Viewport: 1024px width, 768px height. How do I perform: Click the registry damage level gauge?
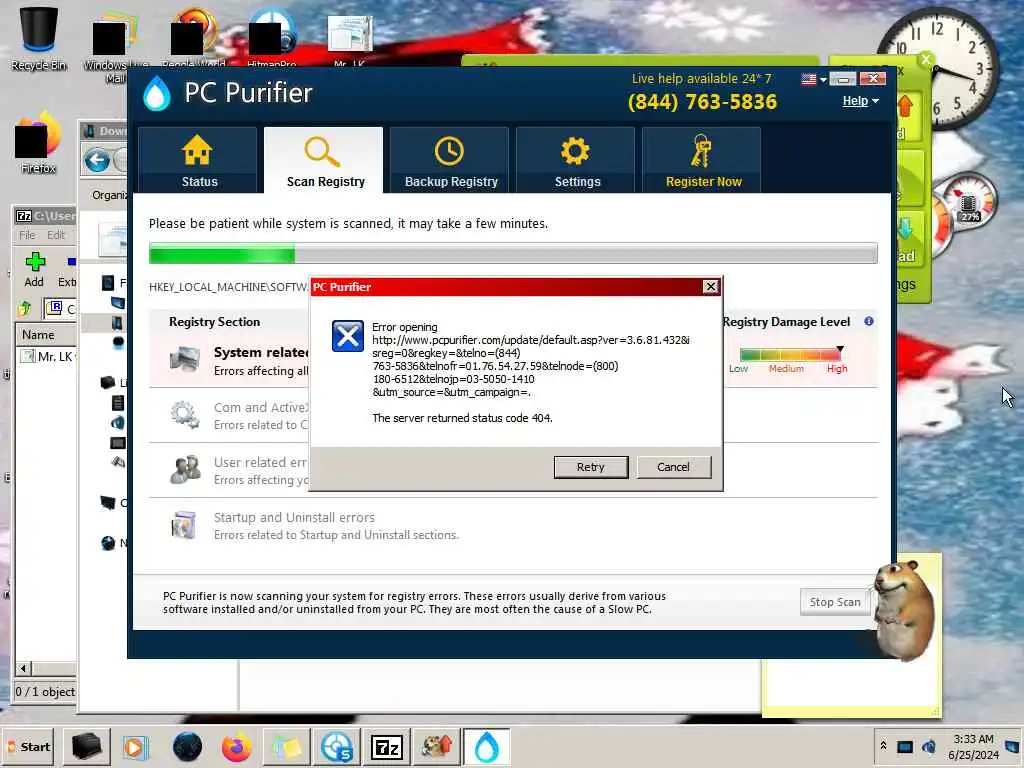tap(791, 355)
